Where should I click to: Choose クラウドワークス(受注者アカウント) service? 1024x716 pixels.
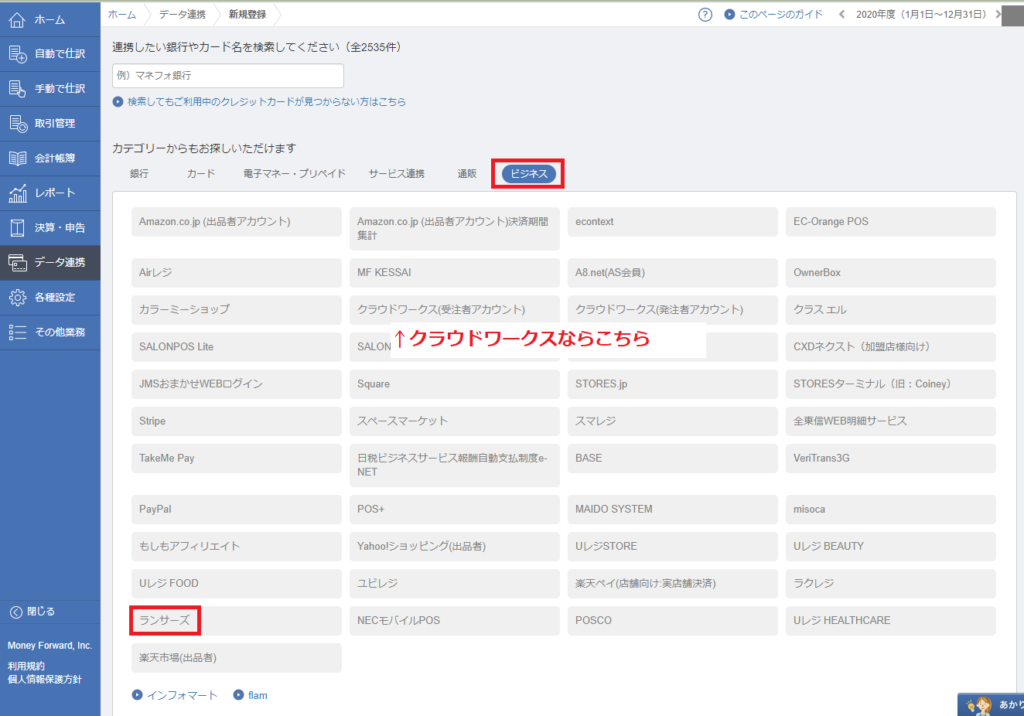point(455,310)
